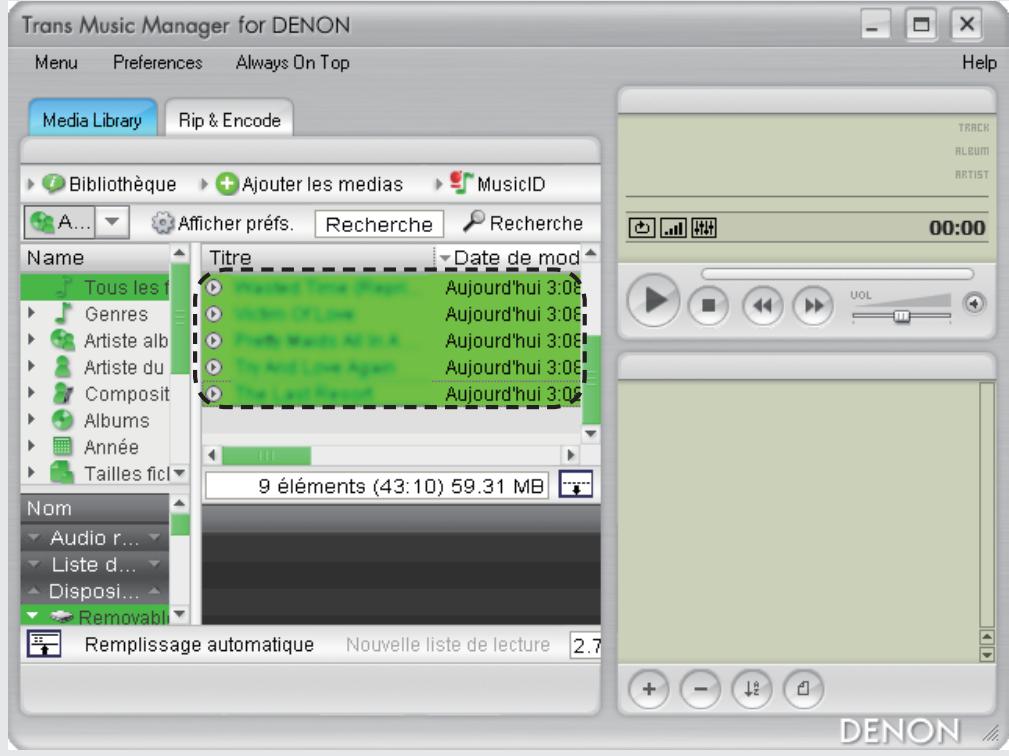Toggle the repeat mode icon in player display
The height and width of the screenshot is (756, 1009).
642,228
